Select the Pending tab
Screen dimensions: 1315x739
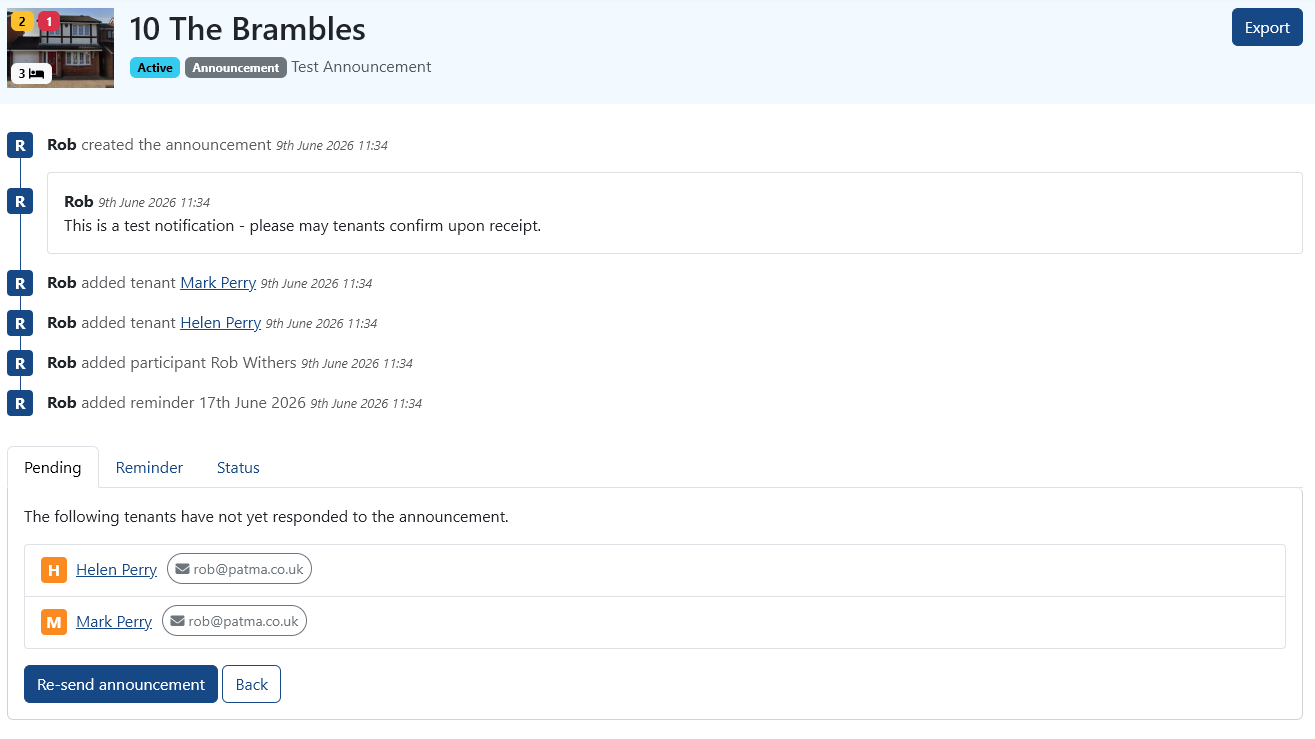click(53, 468)
